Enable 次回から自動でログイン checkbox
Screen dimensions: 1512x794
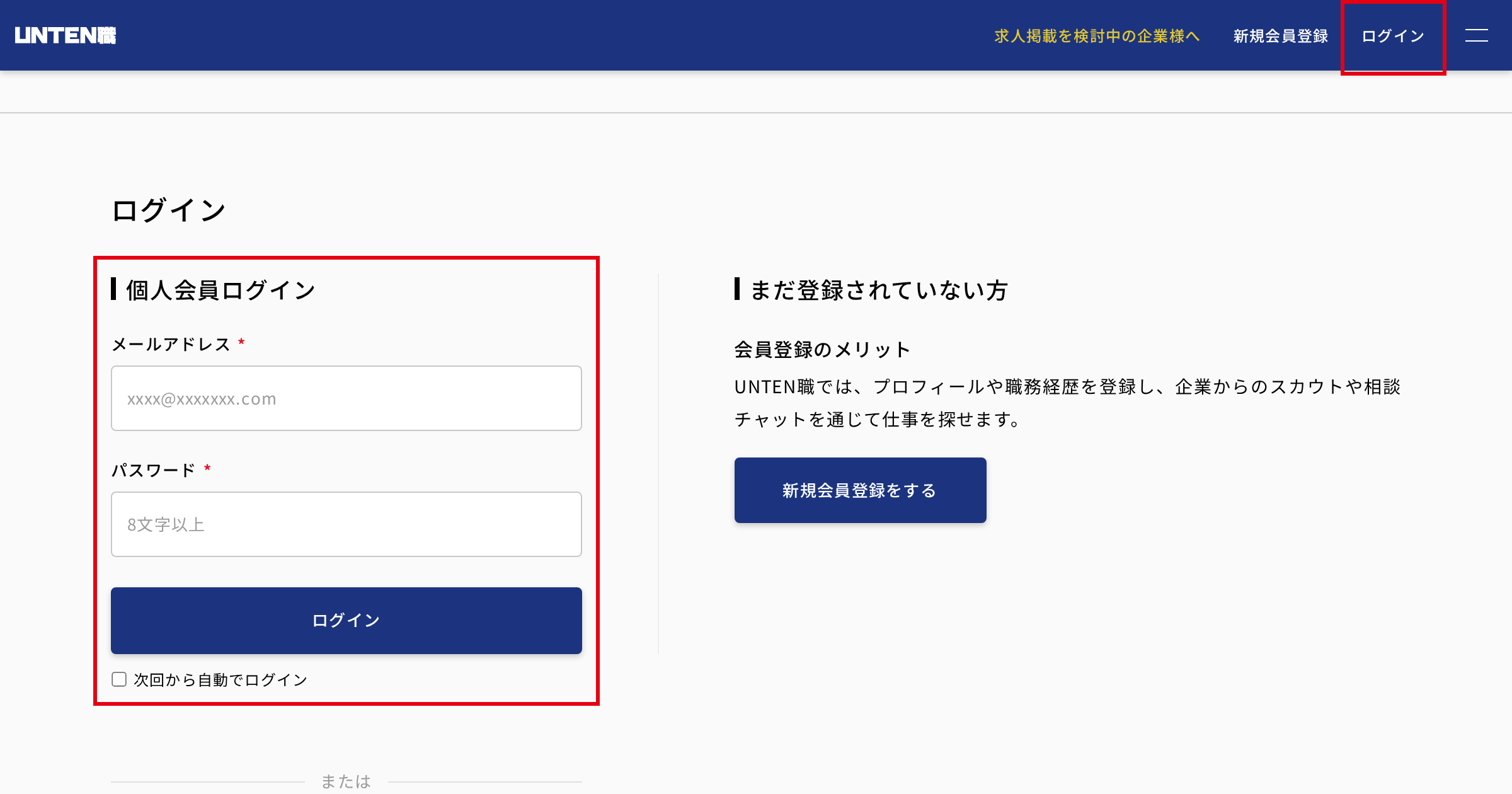(x=119, y=679)
